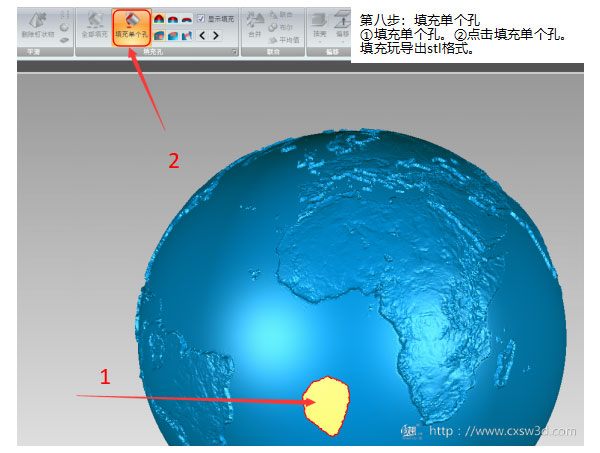
Task: Go to next hole with right arrow
Action: click(216, 36)
